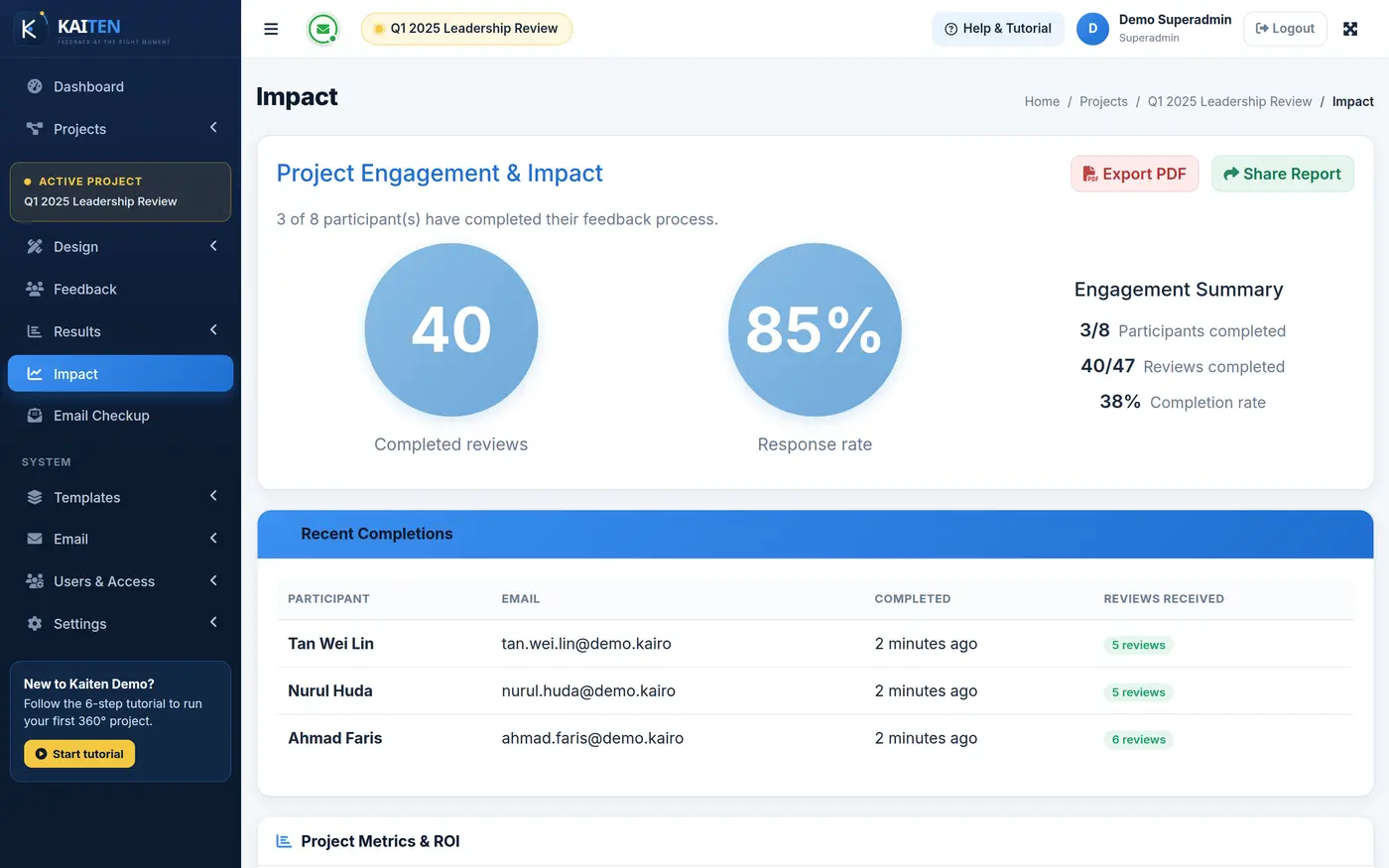Click the Home breadcrumb link

click(x=1042, y=101)
